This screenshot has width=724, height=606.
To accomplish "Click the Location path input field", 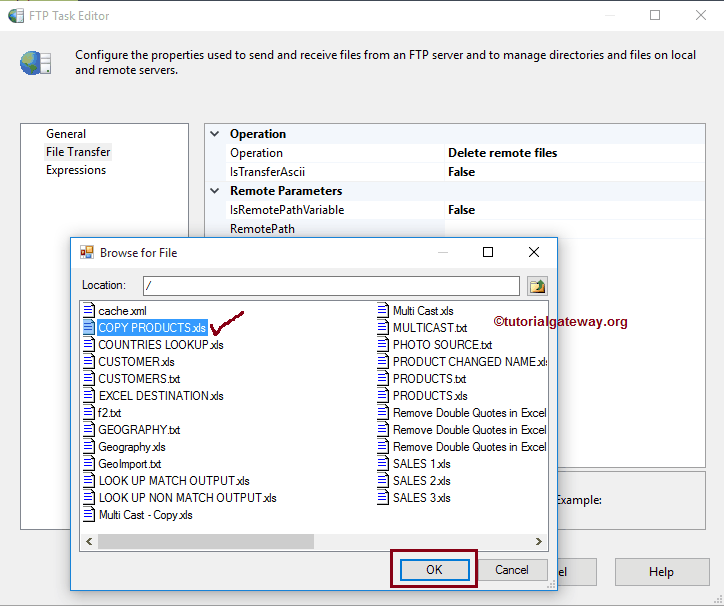I will [331, 286].
